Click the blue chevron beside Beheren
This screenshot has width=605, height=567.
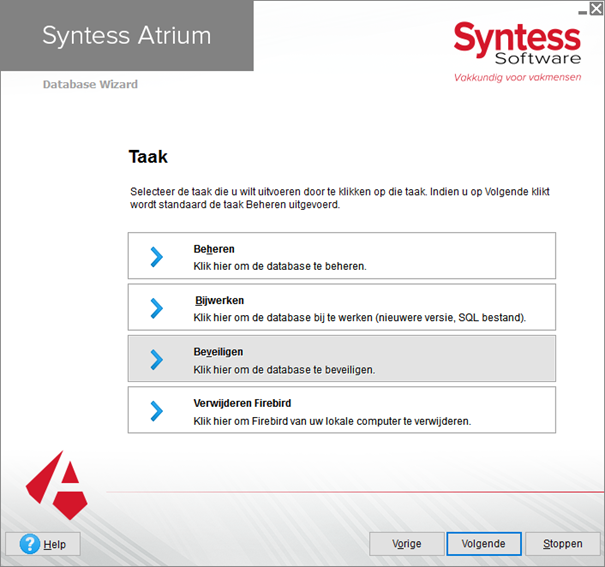[x=157, y=257]
